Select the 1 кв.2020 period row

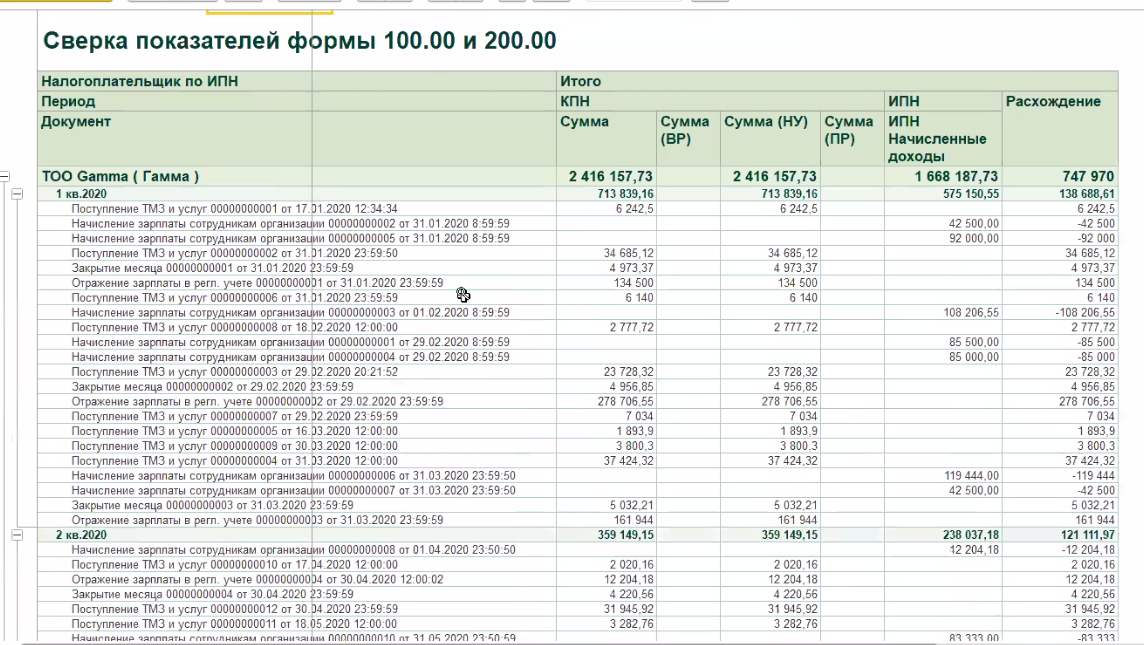tap(81, 194)
